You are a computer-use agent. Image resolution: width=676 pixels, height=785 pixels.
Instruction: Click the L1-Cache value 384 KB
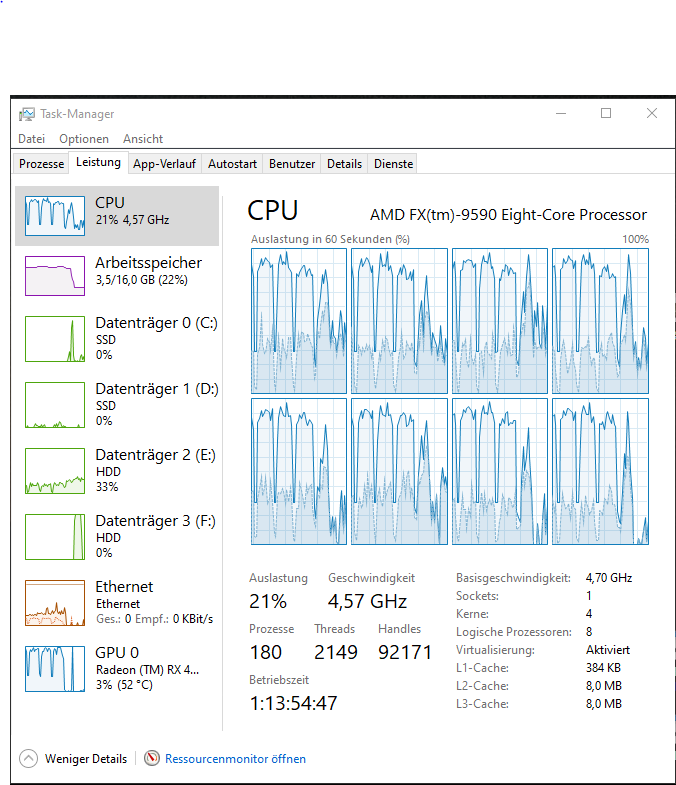[603, 668]
